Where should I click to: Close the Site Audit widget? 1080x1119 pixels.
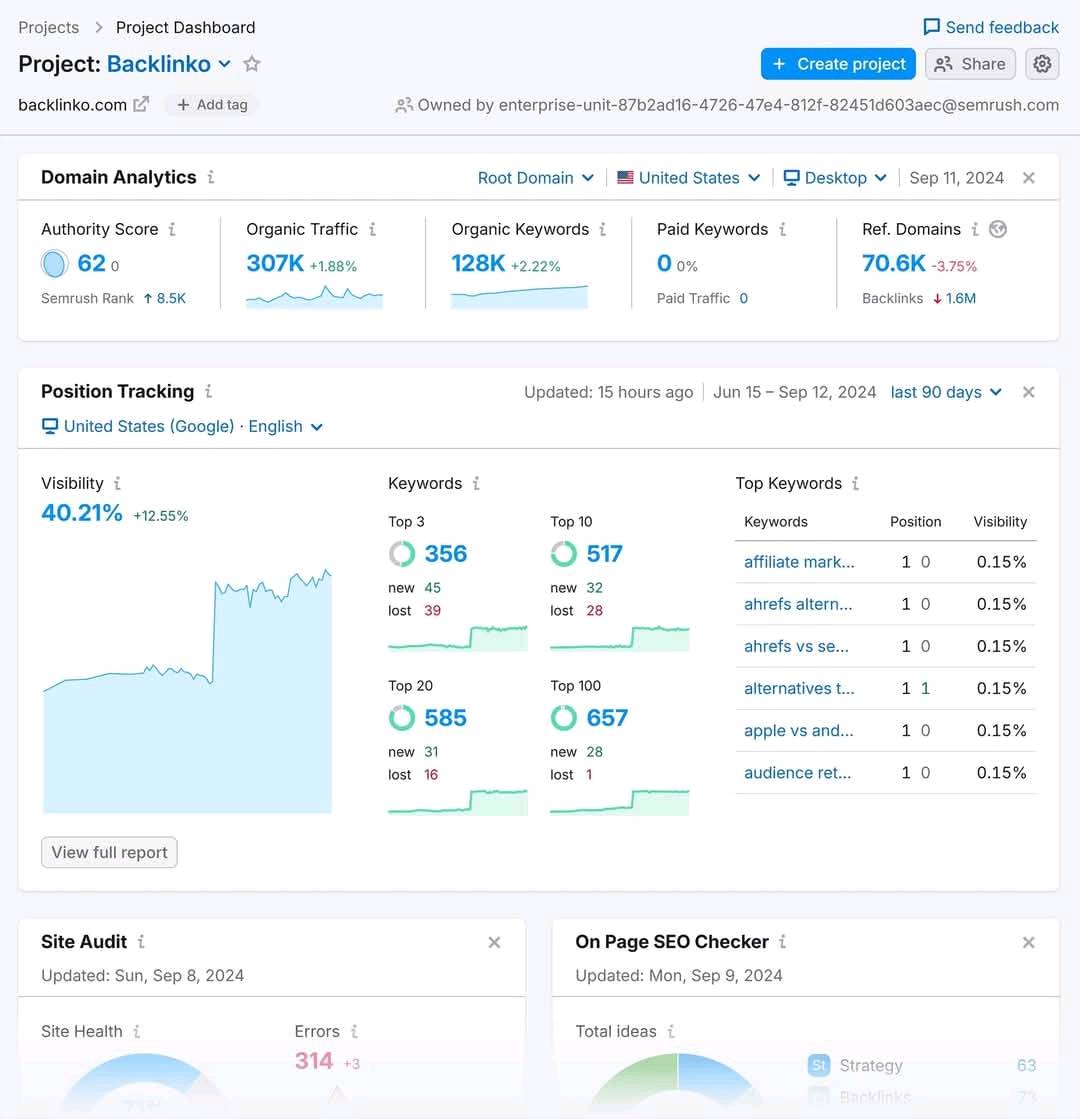point(494,942)
